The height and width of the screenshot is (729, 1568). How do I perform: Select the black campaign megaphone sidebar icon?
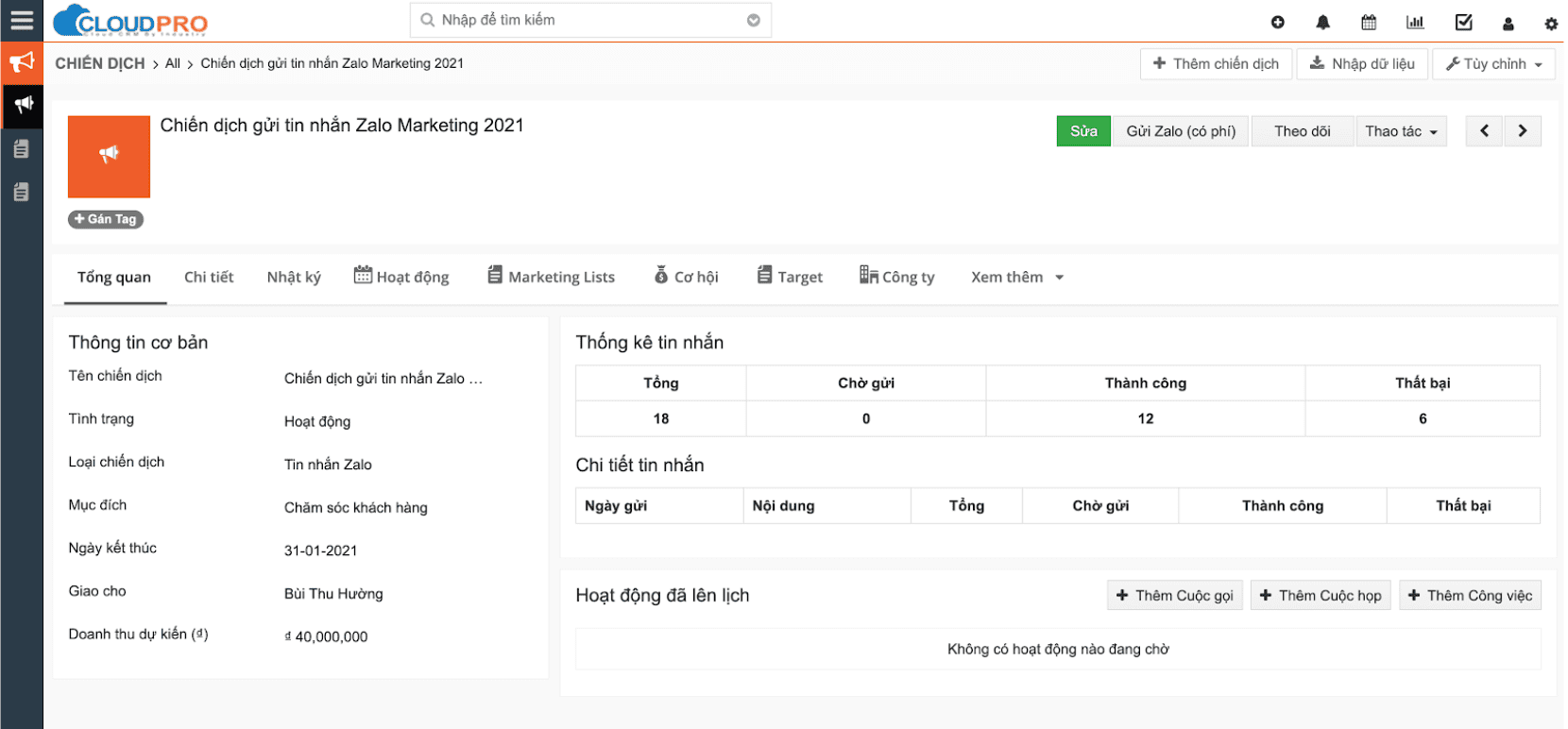point(22,105)
